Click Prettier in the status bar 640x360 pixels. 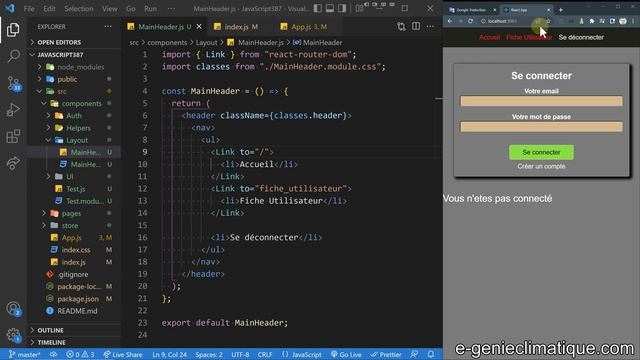(x=386, y=354)
